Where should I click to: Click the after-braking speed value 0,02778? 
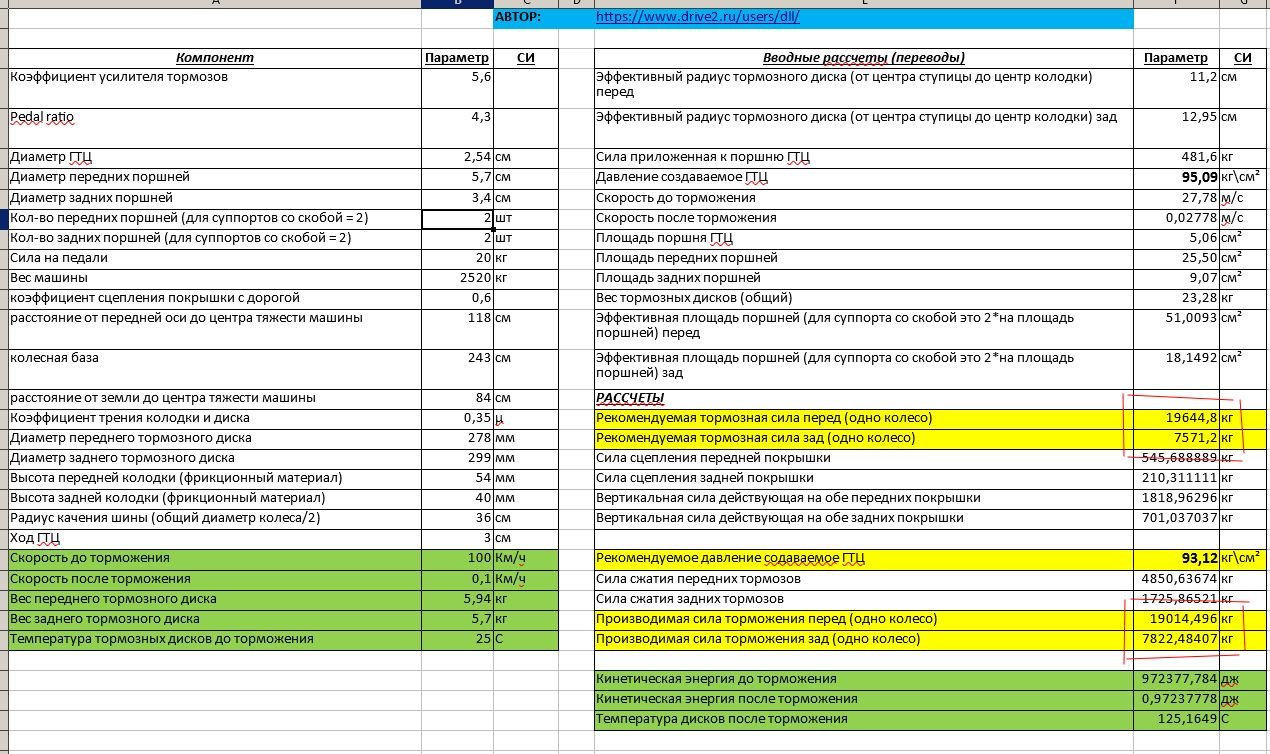coord(1176,218)
